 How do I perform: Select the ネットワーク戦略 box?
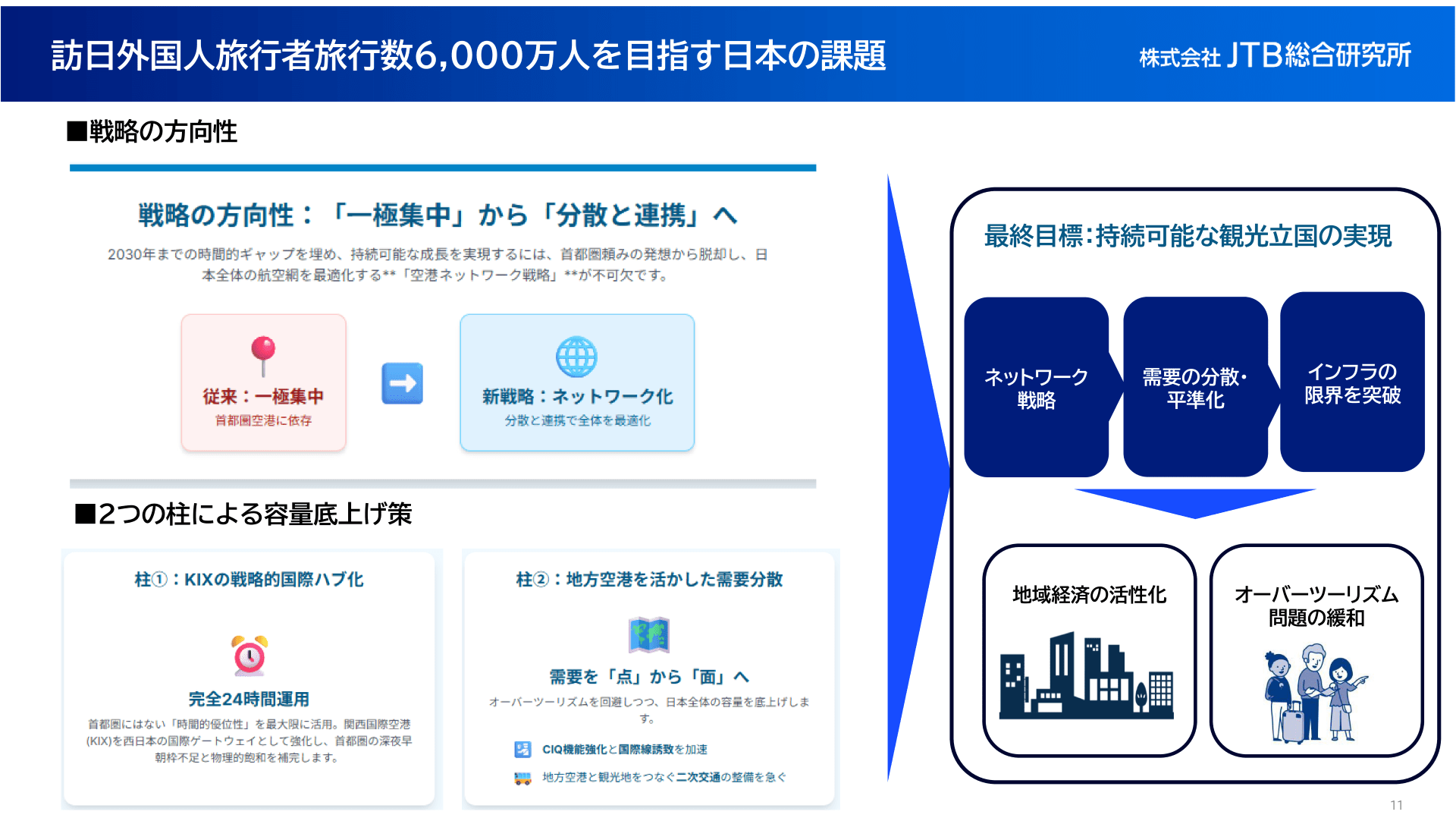pos(1036,388)
